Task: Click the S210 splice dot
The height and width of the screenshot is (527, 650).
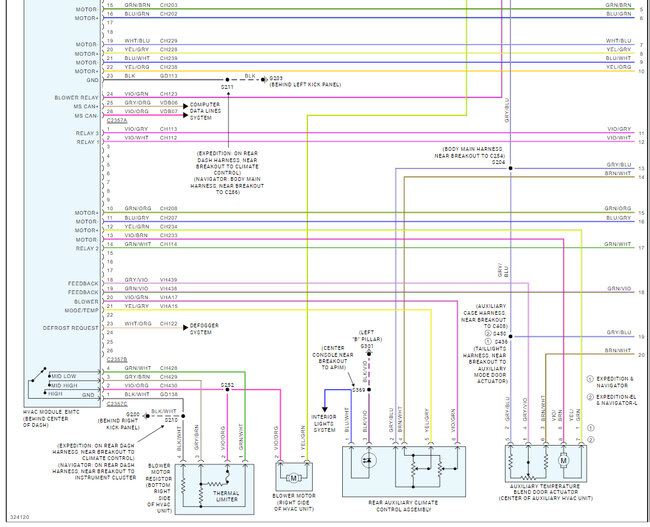Action: 183,416
